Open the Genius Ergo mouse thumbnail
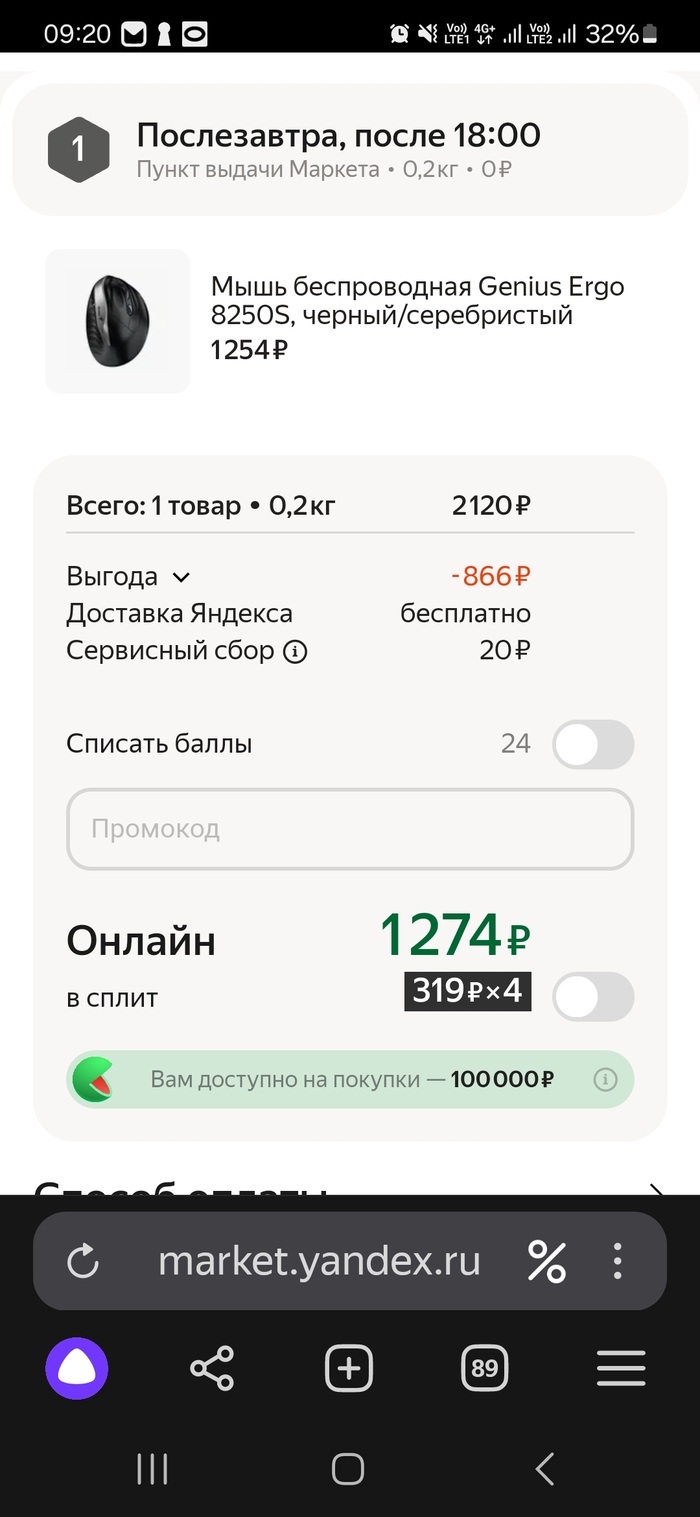Screen dimensions: 700x1517 click(x=118, y=321)
